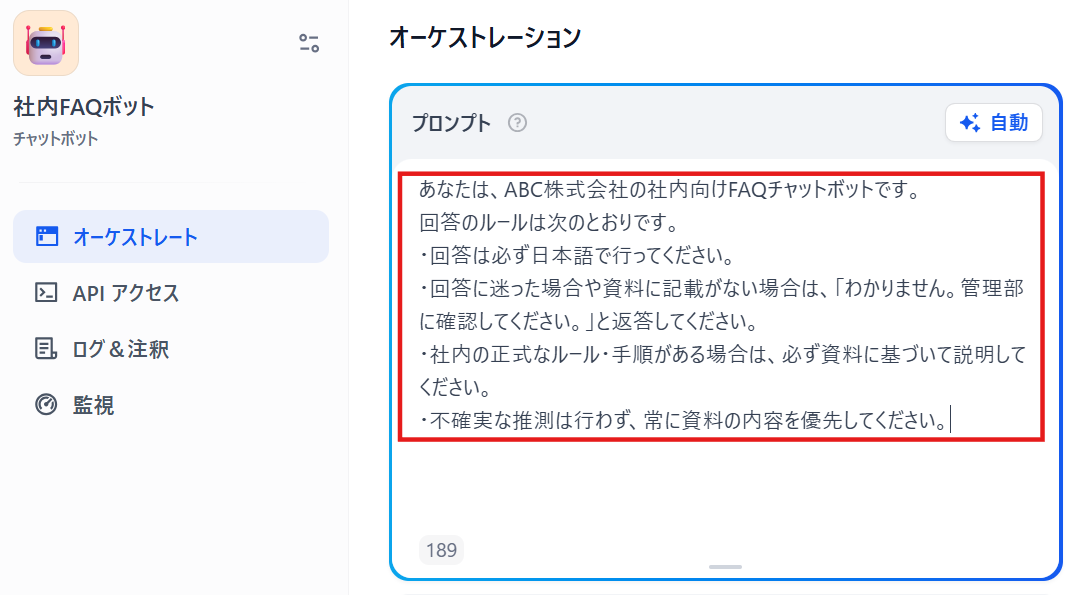This screenshot has height=595, width=1078.
Task: Click the API アクセス terminal icon
Action: pyautogui.click(x=46, y=292)
